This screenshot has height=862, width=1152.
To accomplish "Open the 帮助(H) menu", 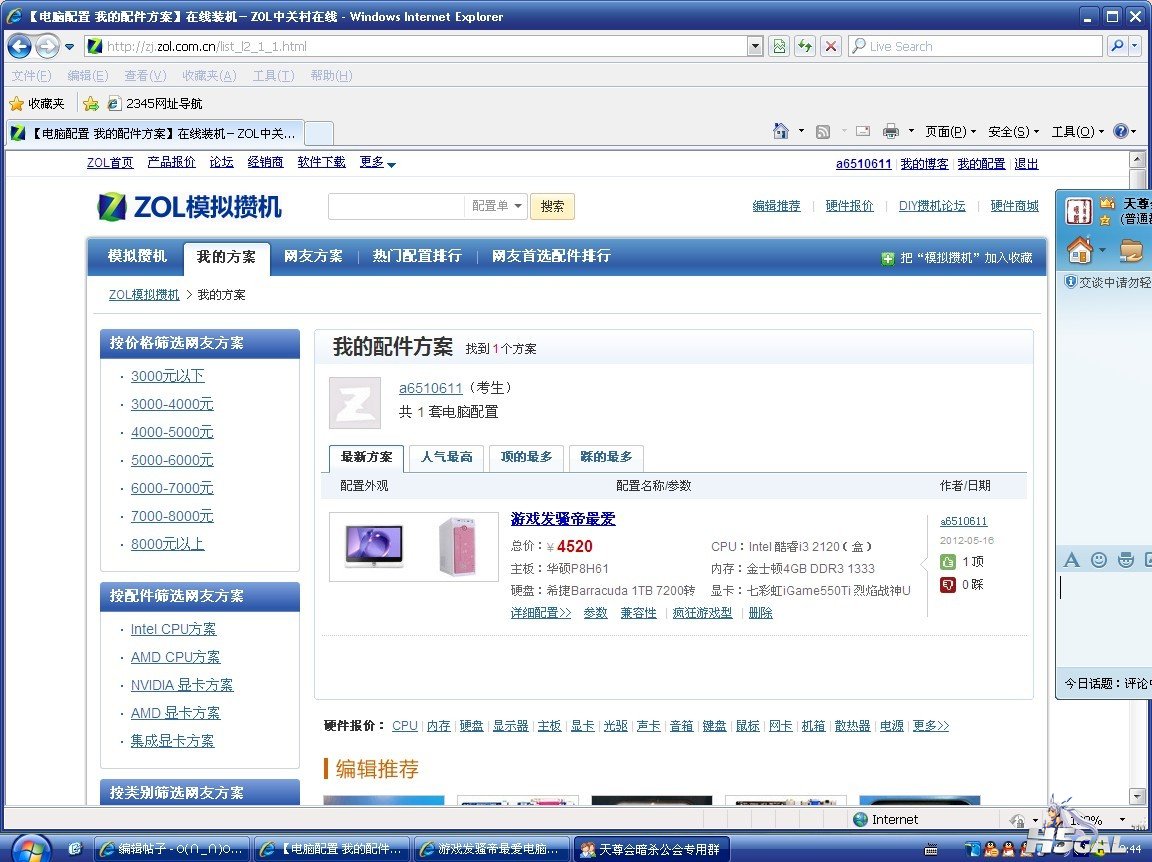I will 331,76.
